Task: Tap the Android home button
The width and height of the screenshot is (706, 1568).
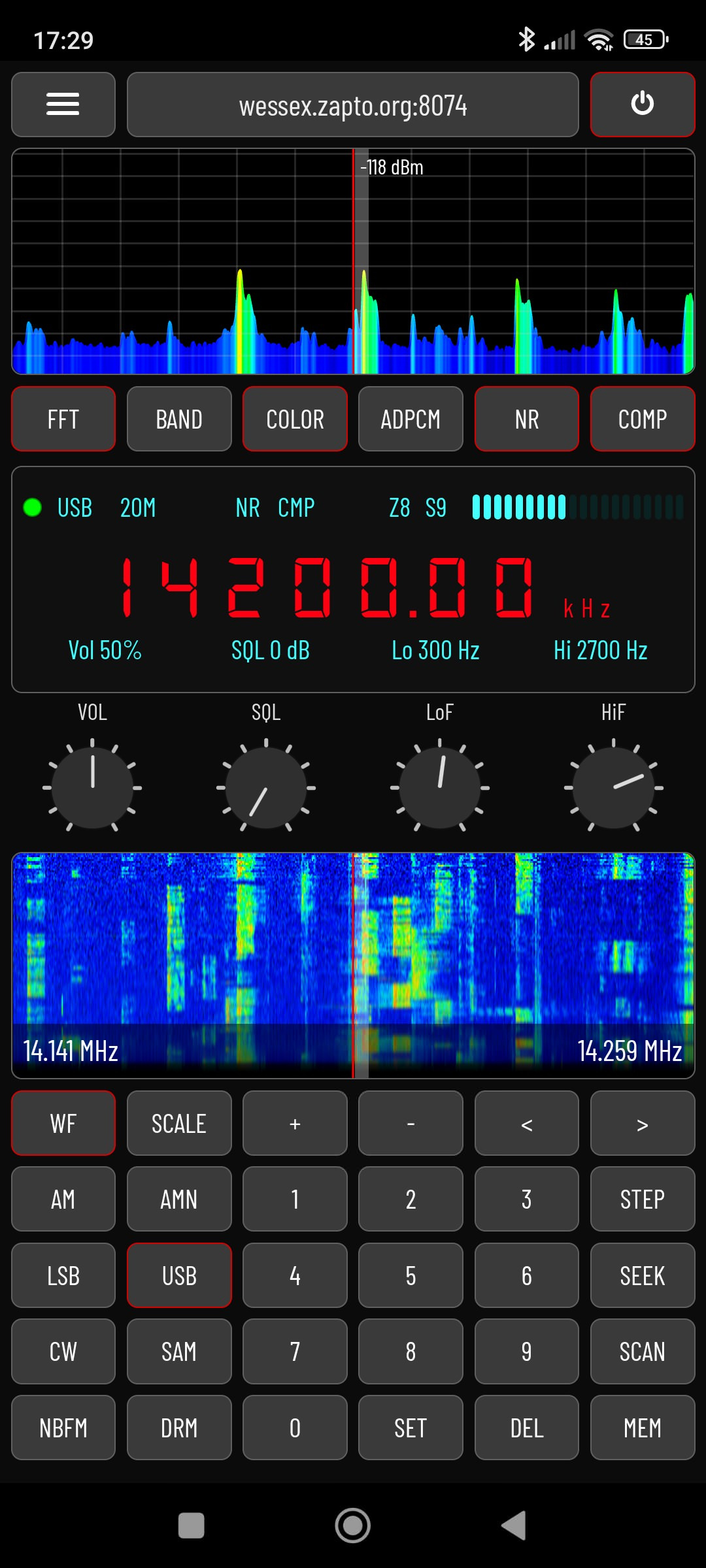Action: click(x=353, y=1526)
